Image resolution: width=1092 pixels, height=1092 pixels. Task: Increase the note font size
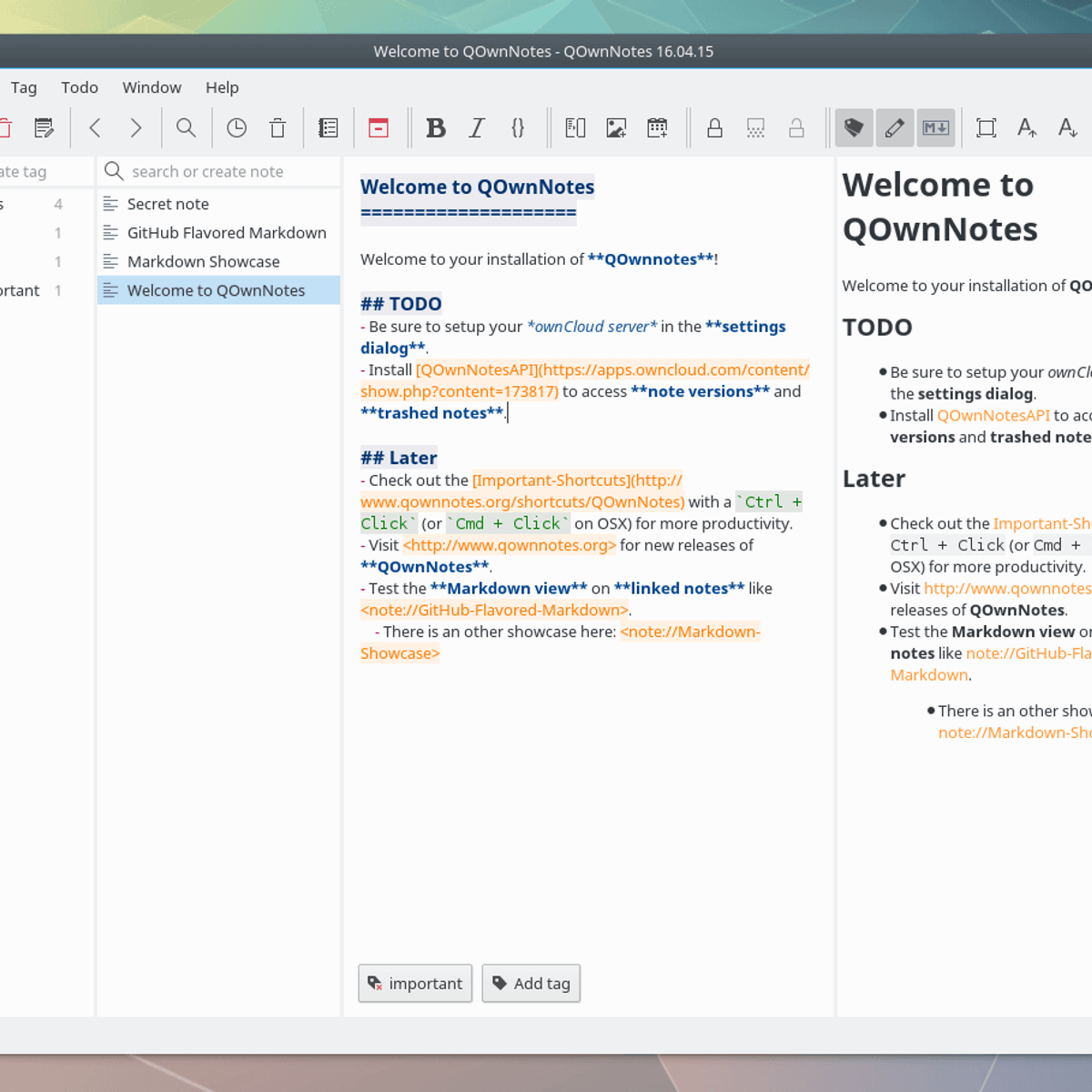tap(1027, 128)
